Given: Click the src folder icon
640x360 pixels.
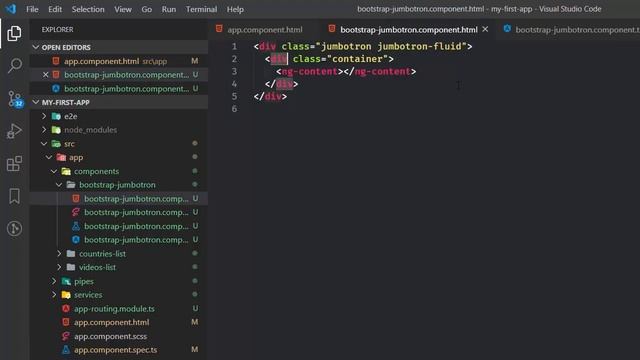Looking at the screenshot, I should pyautogui.click(x=56, y=144).
